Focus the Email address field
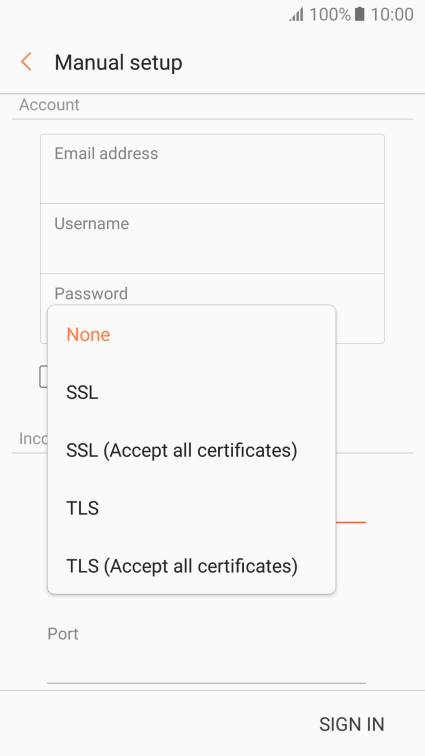 click(x=212, y=169)
